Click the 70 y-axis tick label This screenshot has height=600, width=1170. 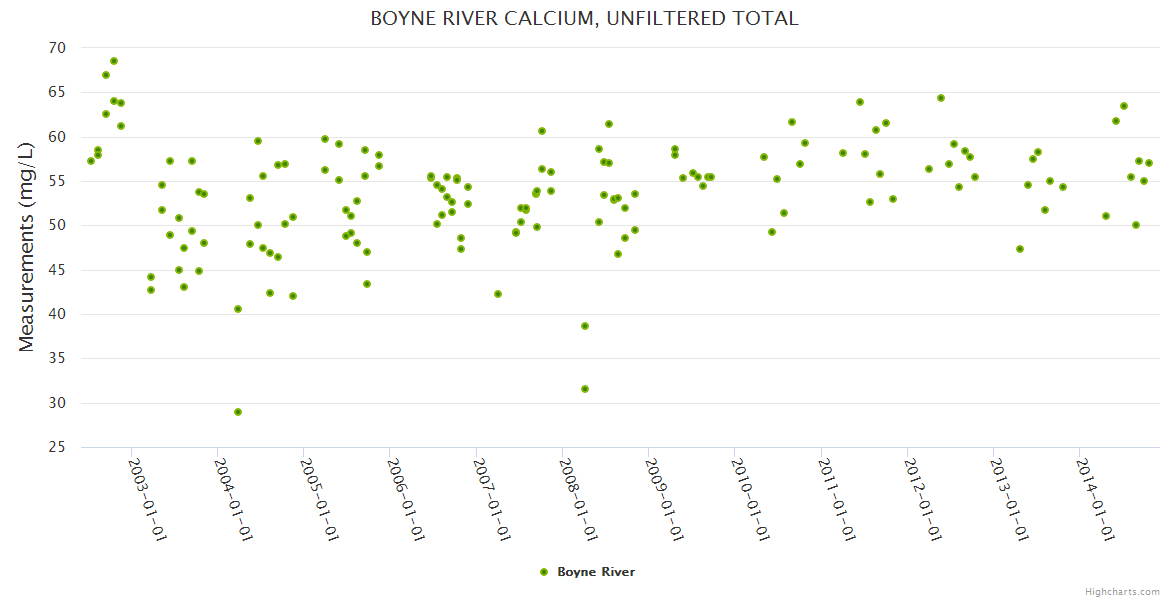[x=57, y=48]
